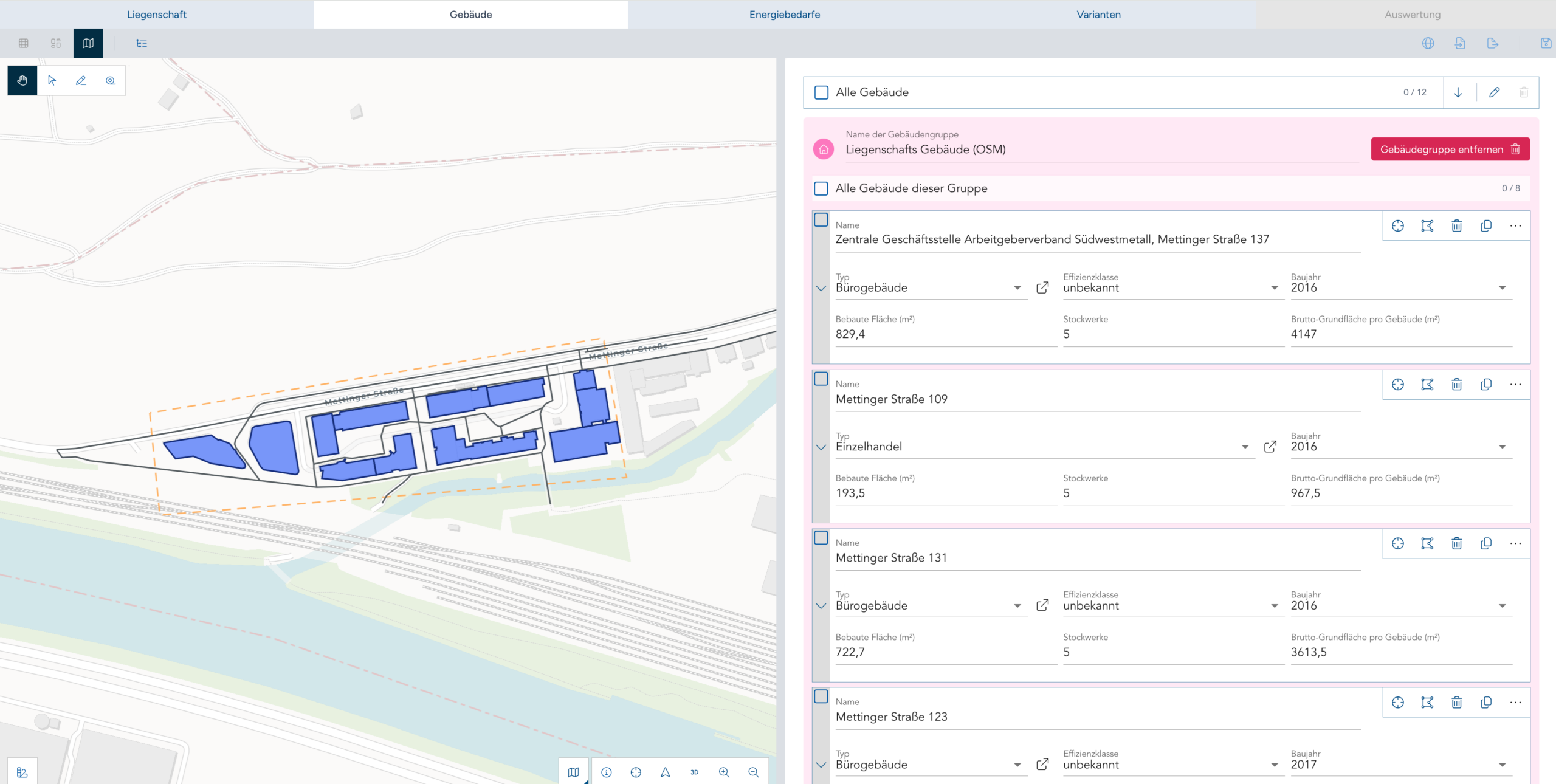Click Gebäudegruppe entfernen button
Screen dimensions: 1556x784
tap(1450, 150)
